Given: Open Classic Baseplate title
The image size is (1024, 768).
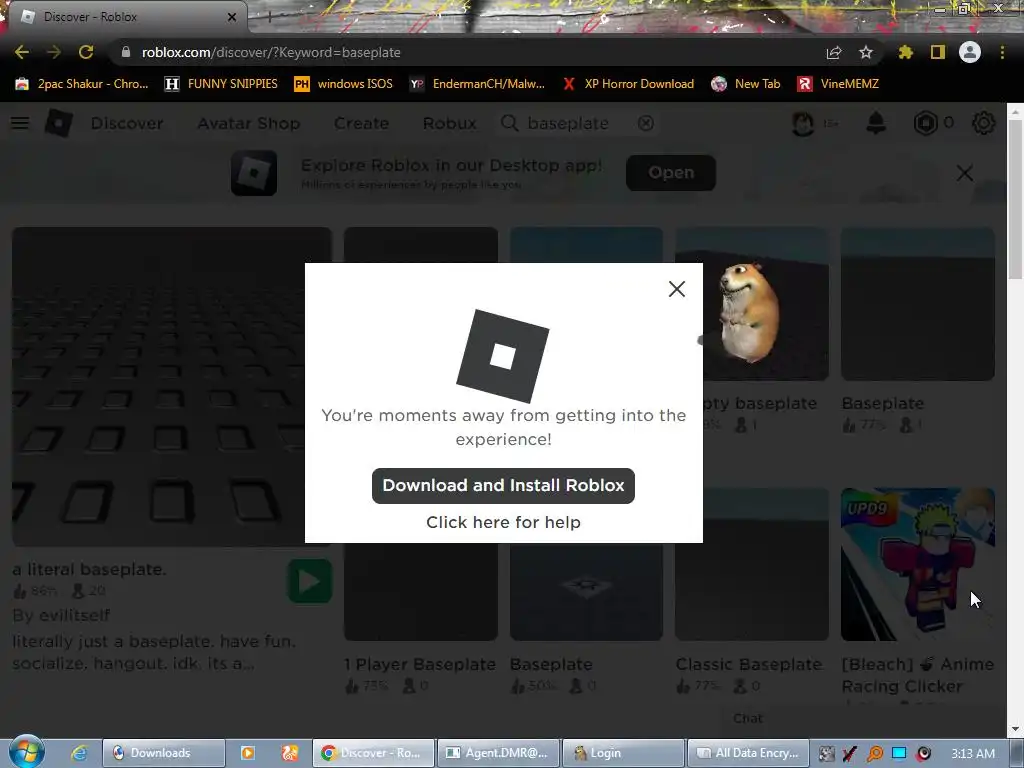Looking at the screenshot, I should point(748,664).
